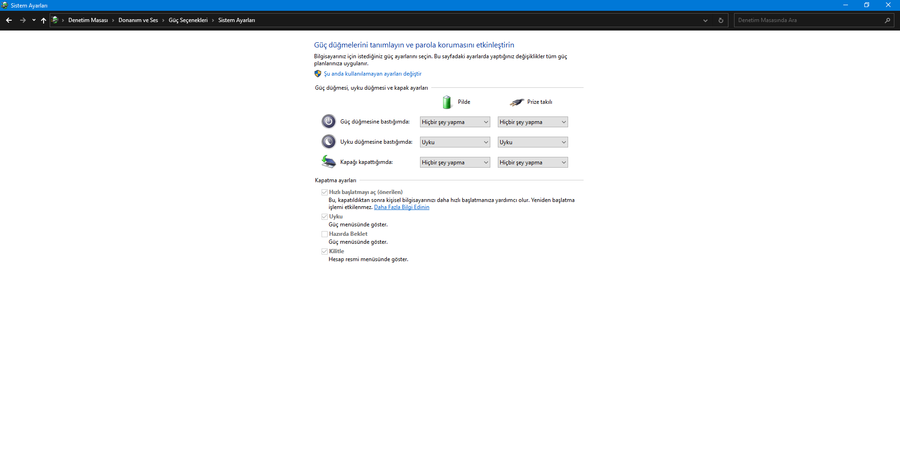The height and width of the screenshot is (465, 900).
Task: Go up one level with up arrow
Action: click(x=44, y=20)
